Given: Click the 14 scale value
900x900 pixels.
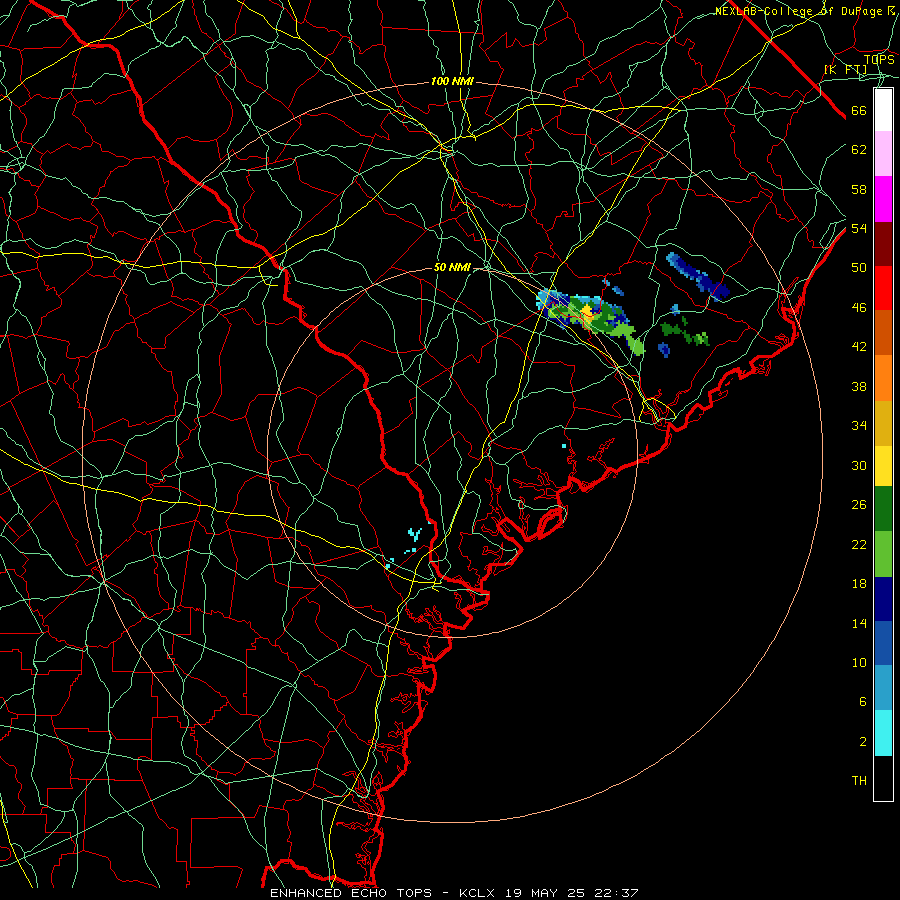Looking at the screenshot, I should 859,623.
